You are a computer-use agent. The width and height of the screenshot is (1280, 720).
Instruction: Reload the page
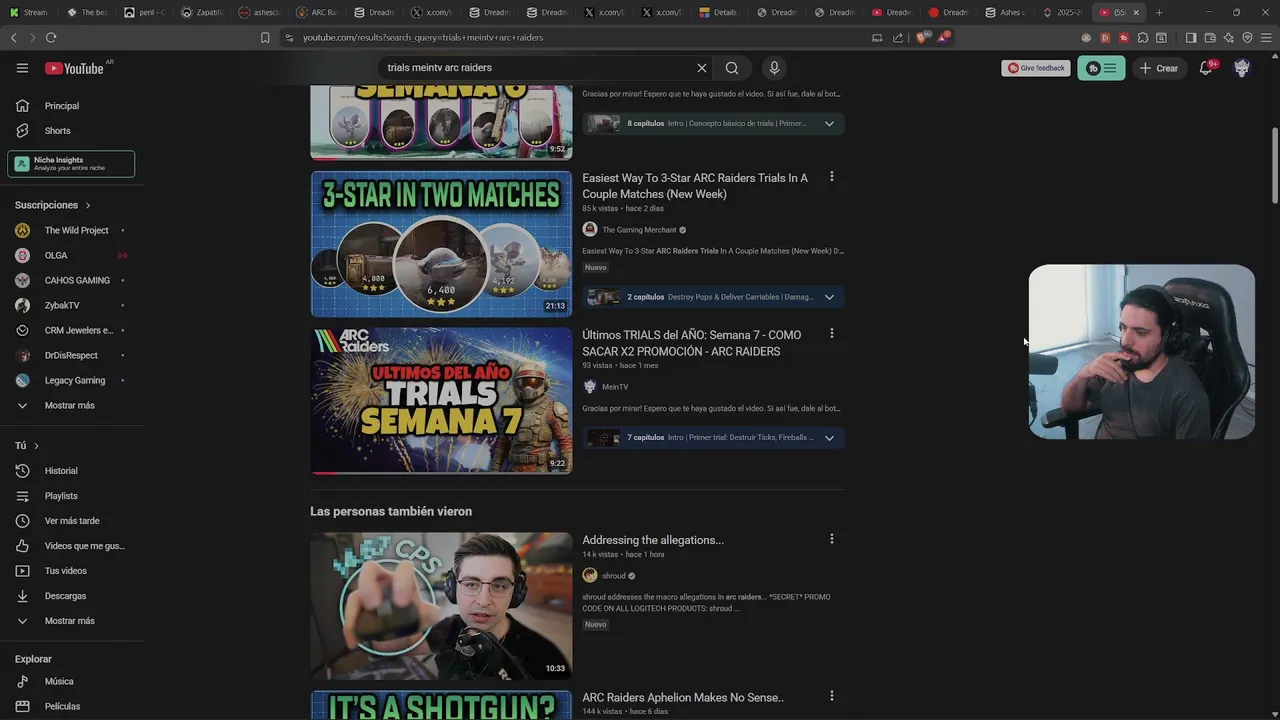[51, 38]
